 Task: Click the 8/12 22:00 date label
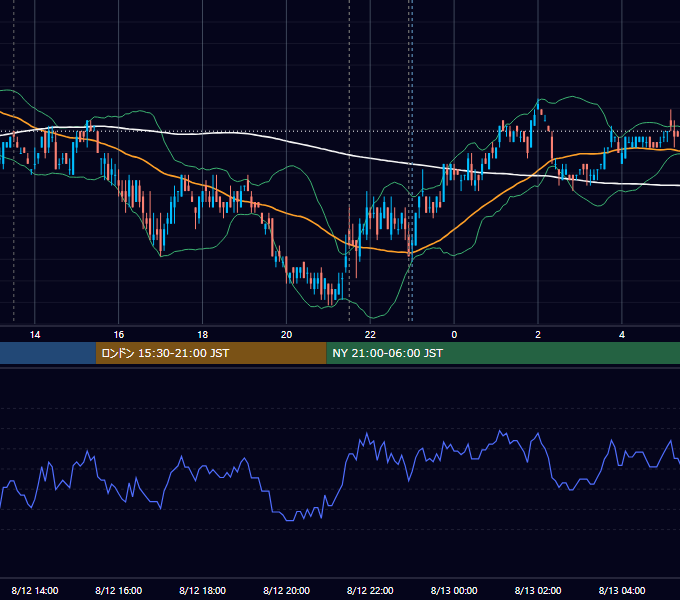pyautogui.click(x=370, y=590)
